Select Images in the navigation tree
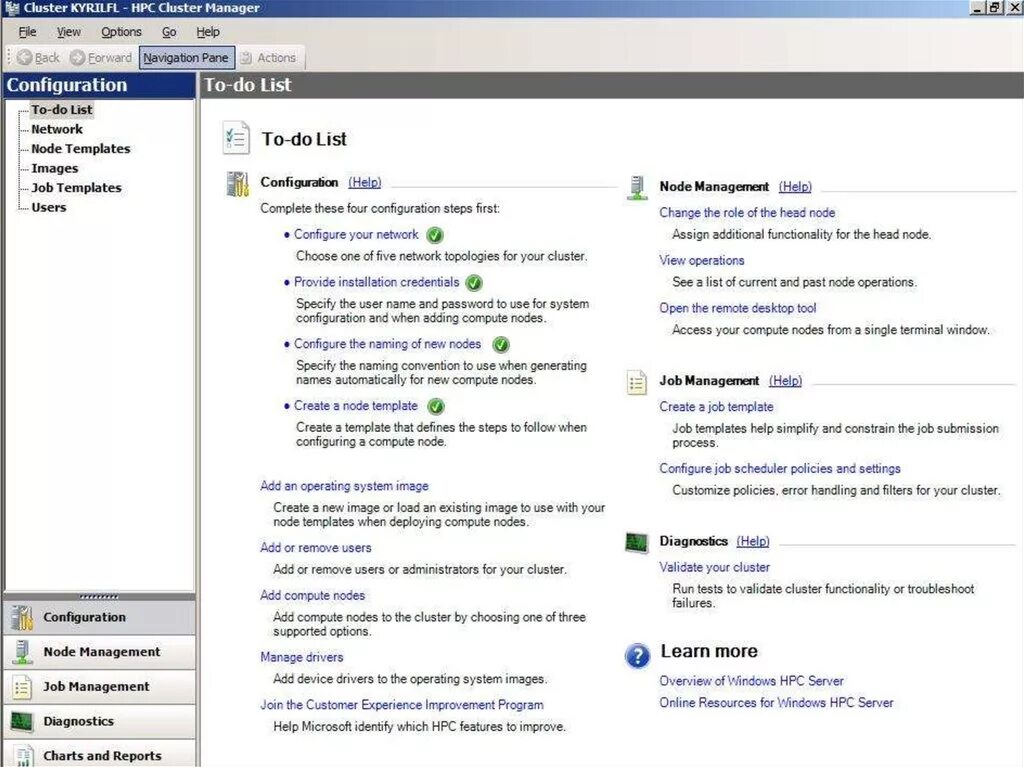The image size is (1024, 767). [x=54, y=169]
